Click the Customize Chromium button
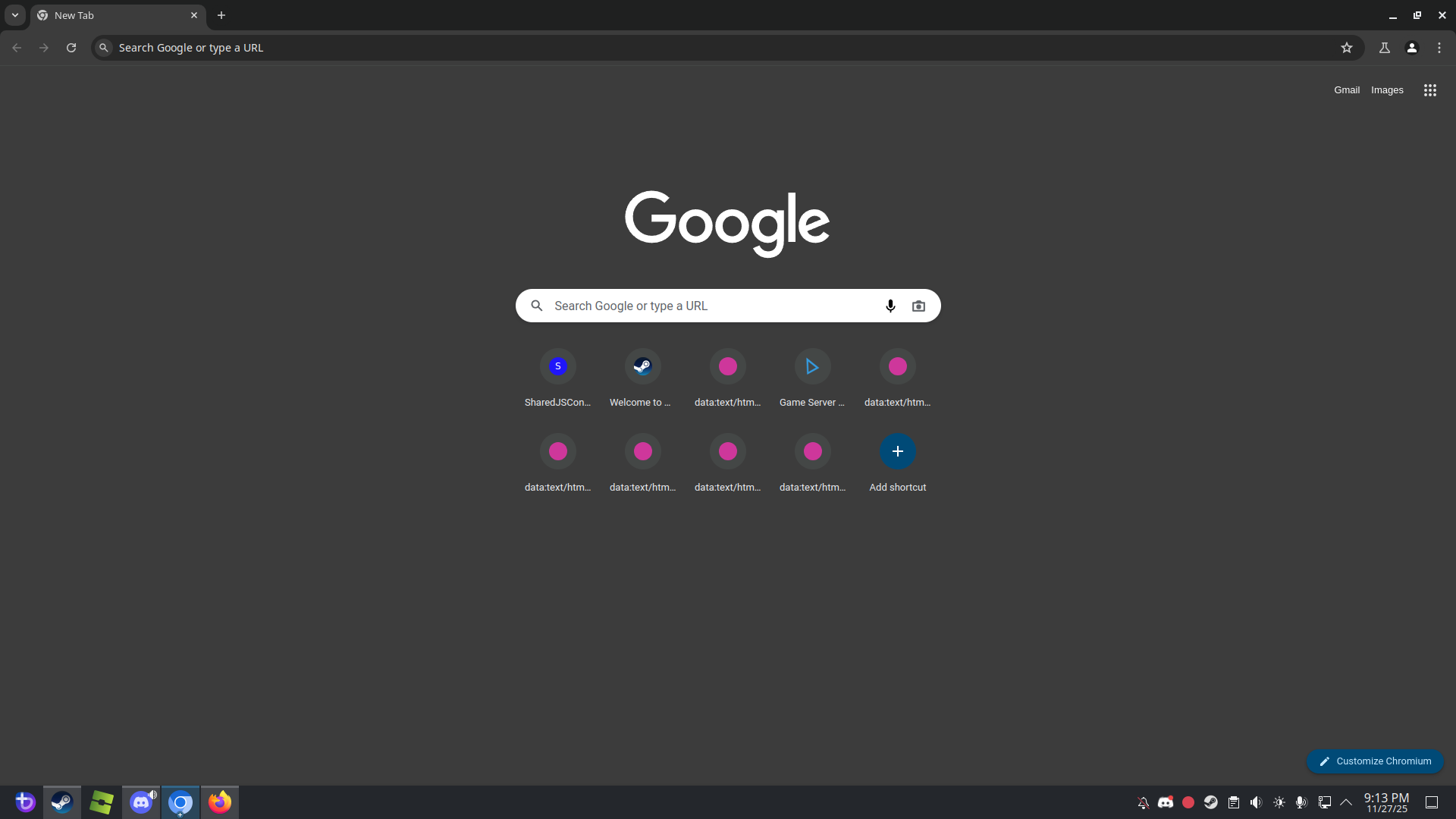 [x=1374, y=761]
